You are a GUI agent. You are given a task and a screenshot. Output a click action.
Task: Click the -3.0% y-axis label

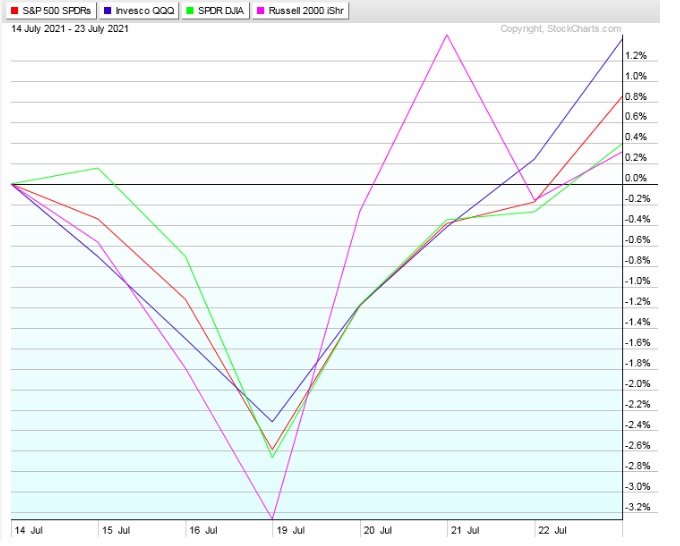click(638, 487)
